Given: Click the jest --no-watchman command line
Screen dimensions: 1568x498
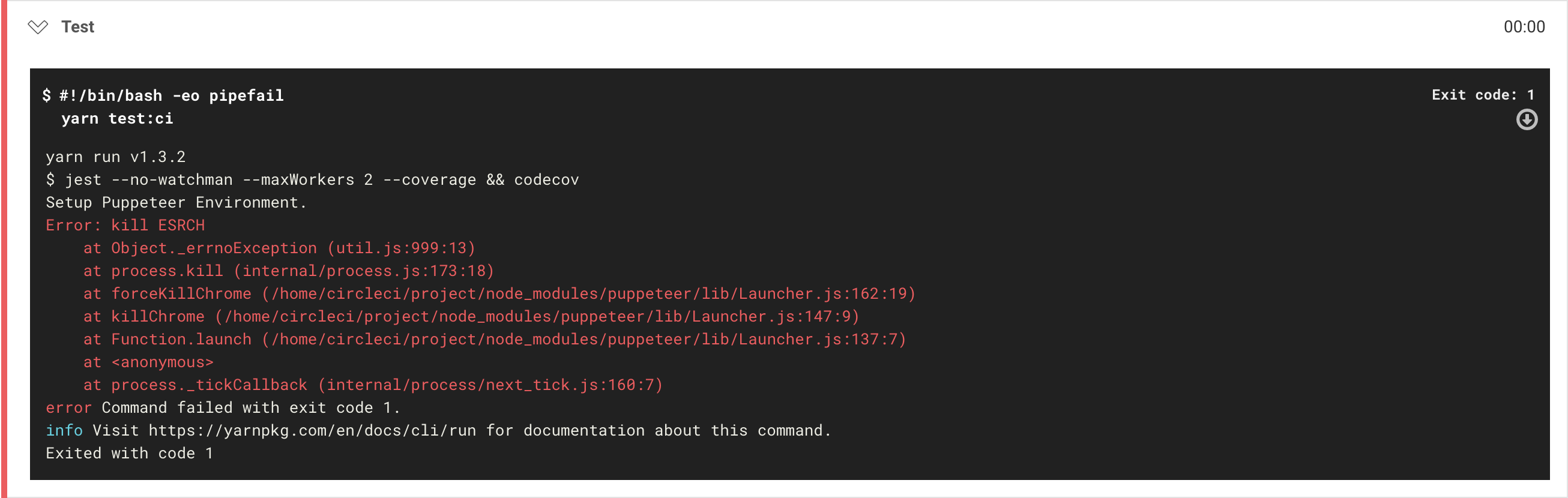Looking at the screenshot, I should 312,180.
